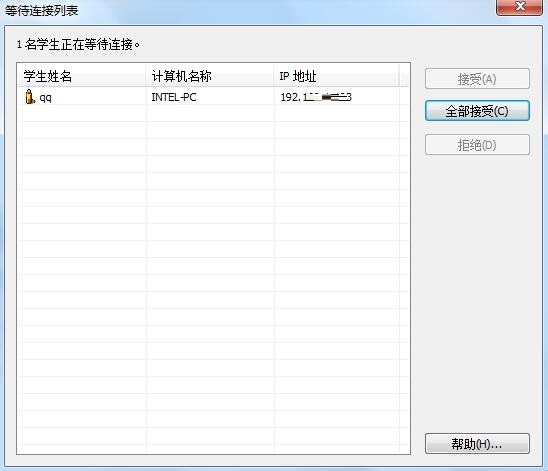The width and height of the screenshot is (548, 471).
Task: Click the text 1 名学生正在等待连接。
Action: tap(78, 44)
